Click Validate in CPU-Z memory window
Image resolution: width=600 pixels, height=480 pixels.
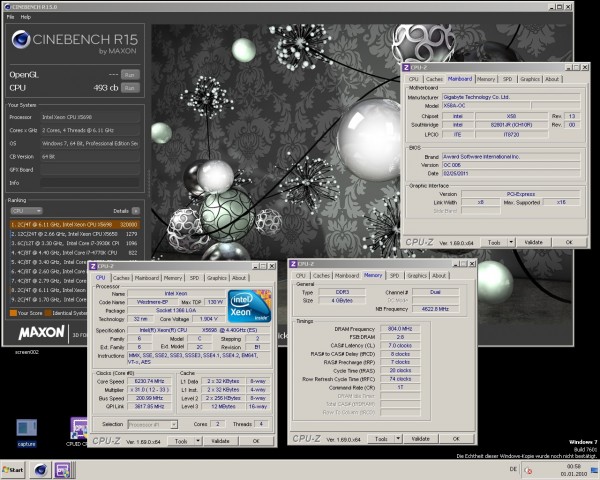tap(421, 439)
